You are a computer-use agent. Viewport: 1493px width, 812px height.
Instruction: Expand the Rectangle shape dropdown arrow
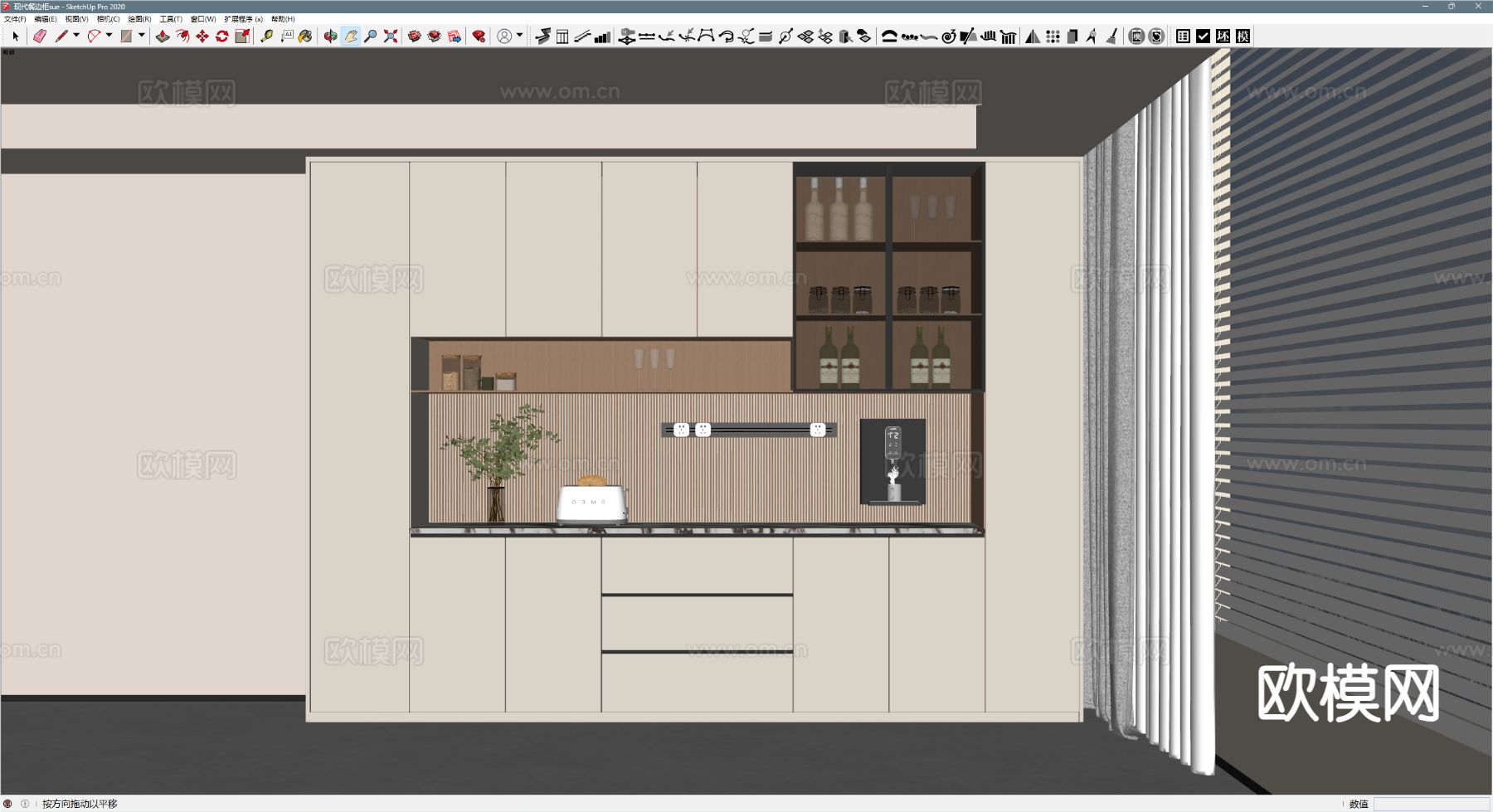142,36
